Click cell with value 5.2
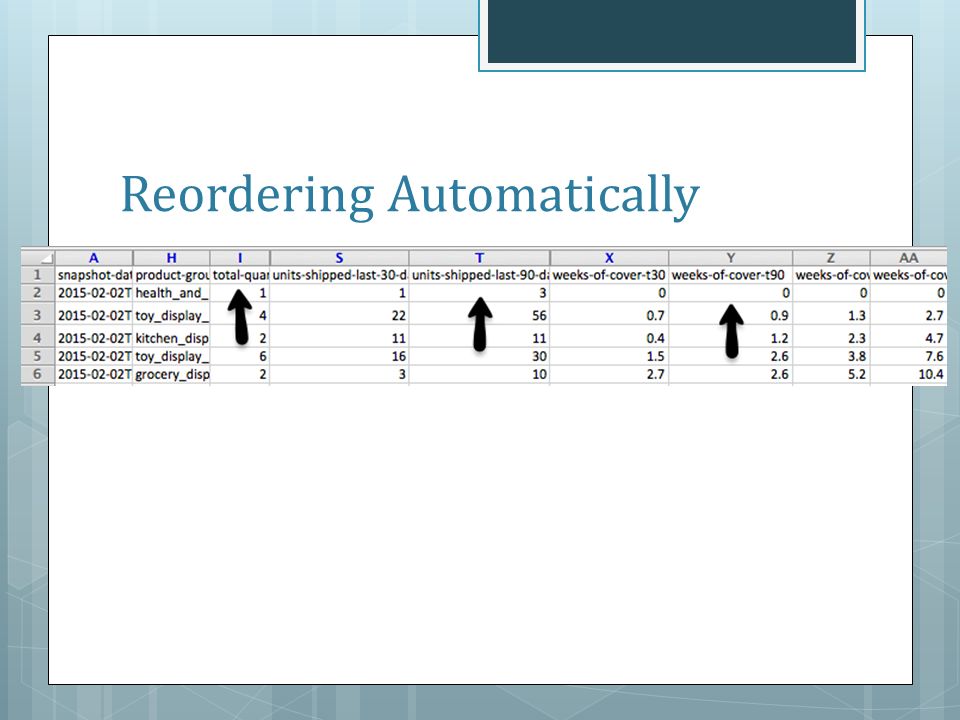 point(831,374)
